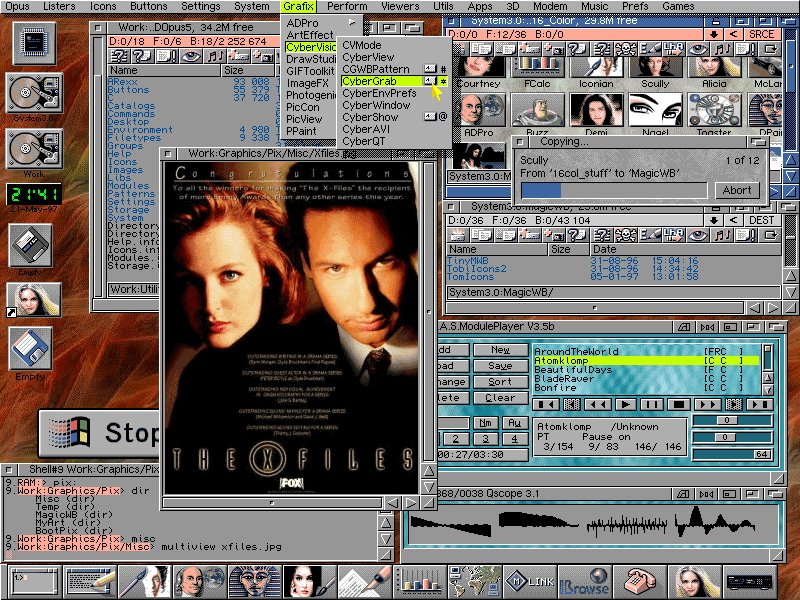Click playlist scroll-down arrow in ModulePlayer
Viewport: 800px width, 600px height.
point(767,389)
